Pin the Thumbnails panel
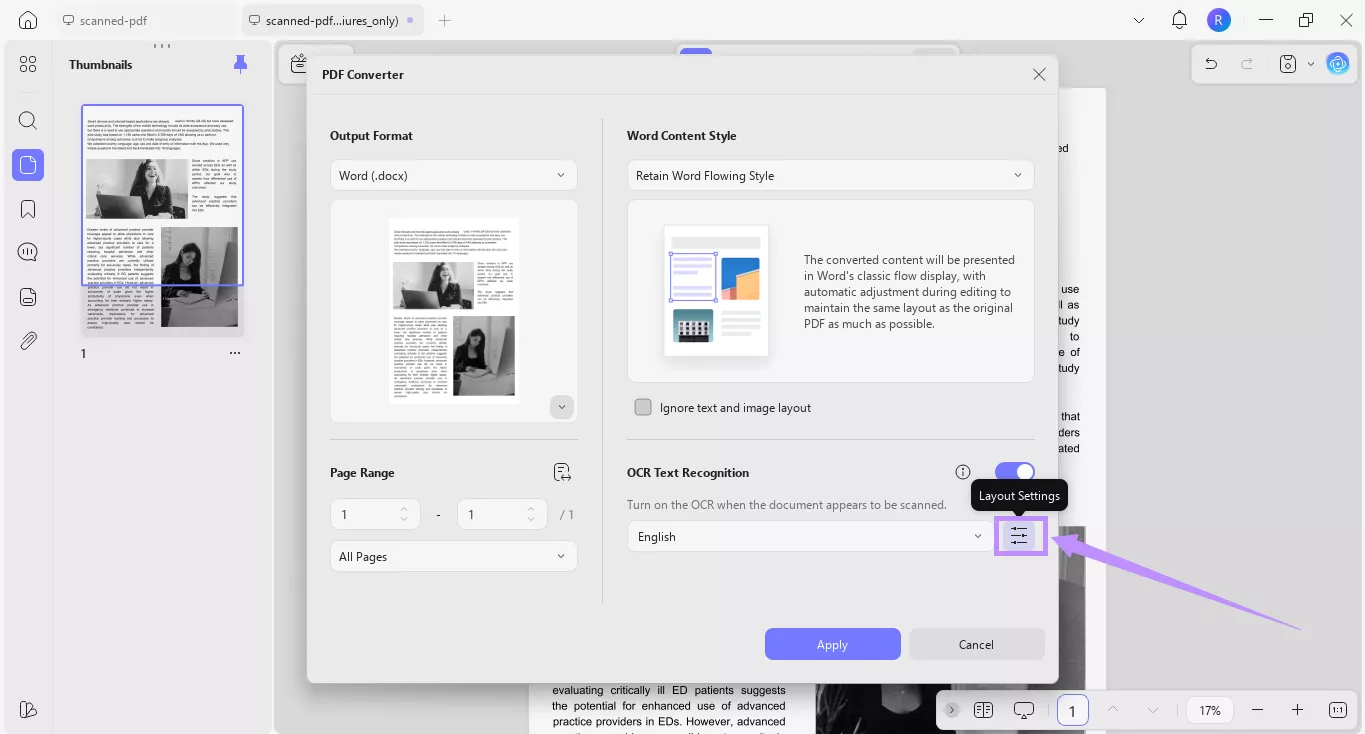Image resolution: width=1365 pixels, height=734 pixels. click(240, 63)
